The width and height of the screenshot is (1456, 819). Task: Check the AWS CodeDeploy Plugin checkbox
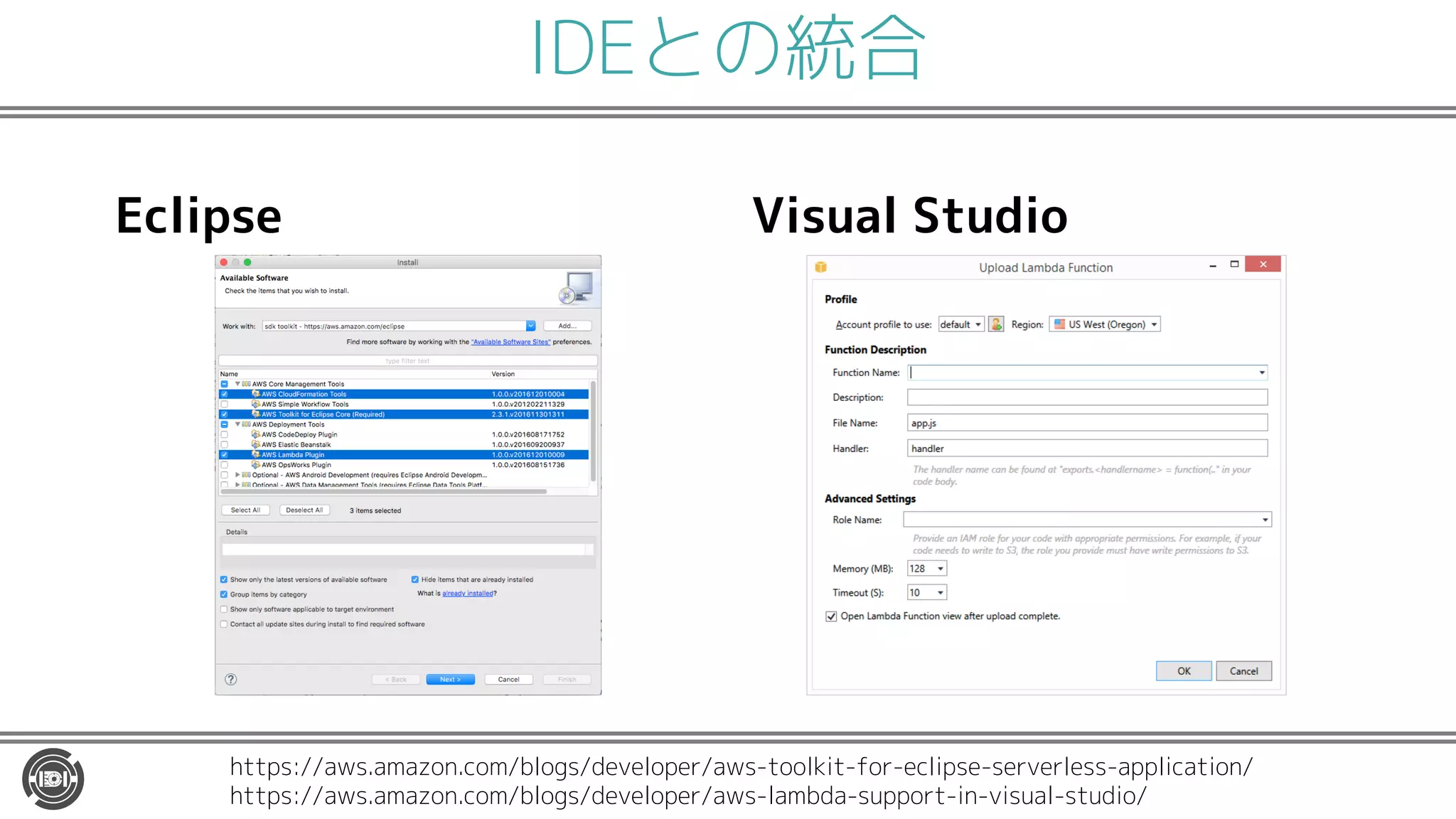pyautogui.click(x=224, y=434)
